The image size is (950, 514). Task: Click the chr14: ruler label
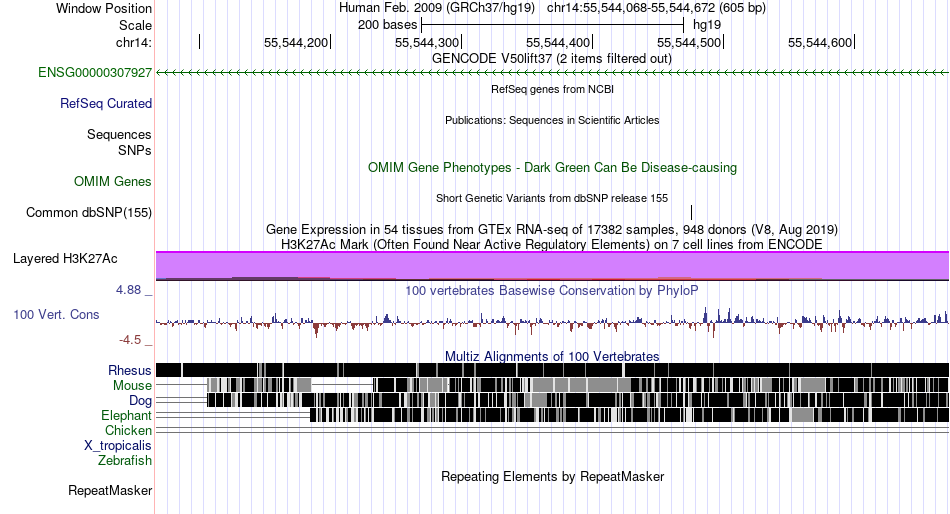[x=134, y=42]
